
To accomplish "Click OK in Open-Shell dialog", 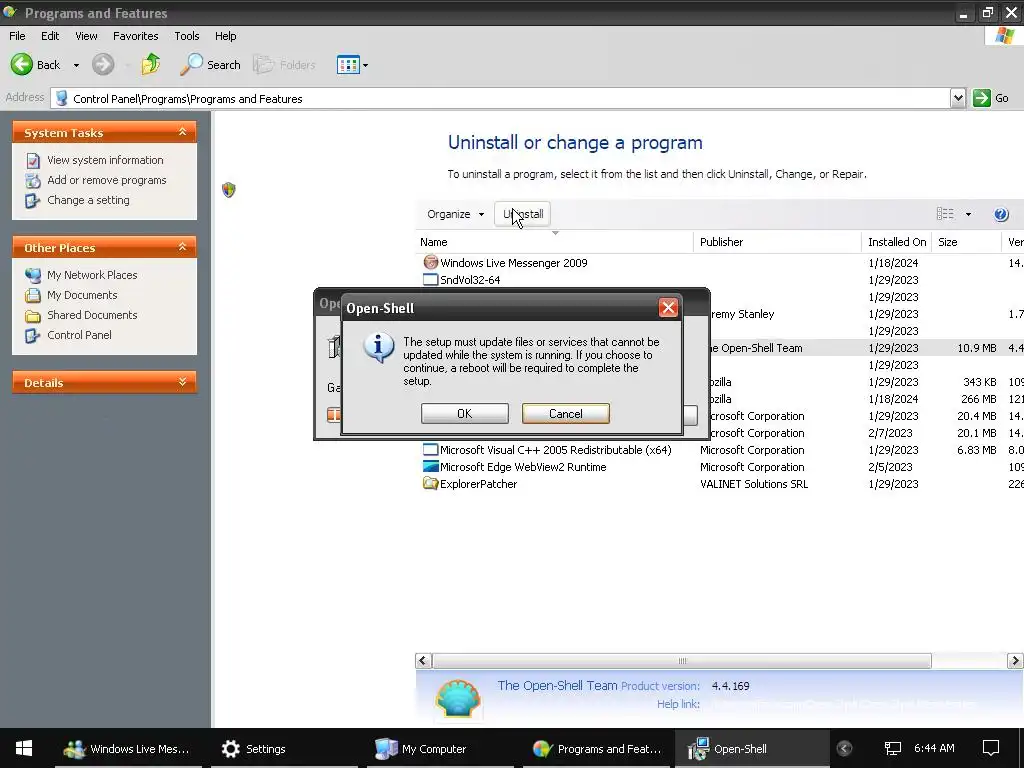I will (464, 413).
